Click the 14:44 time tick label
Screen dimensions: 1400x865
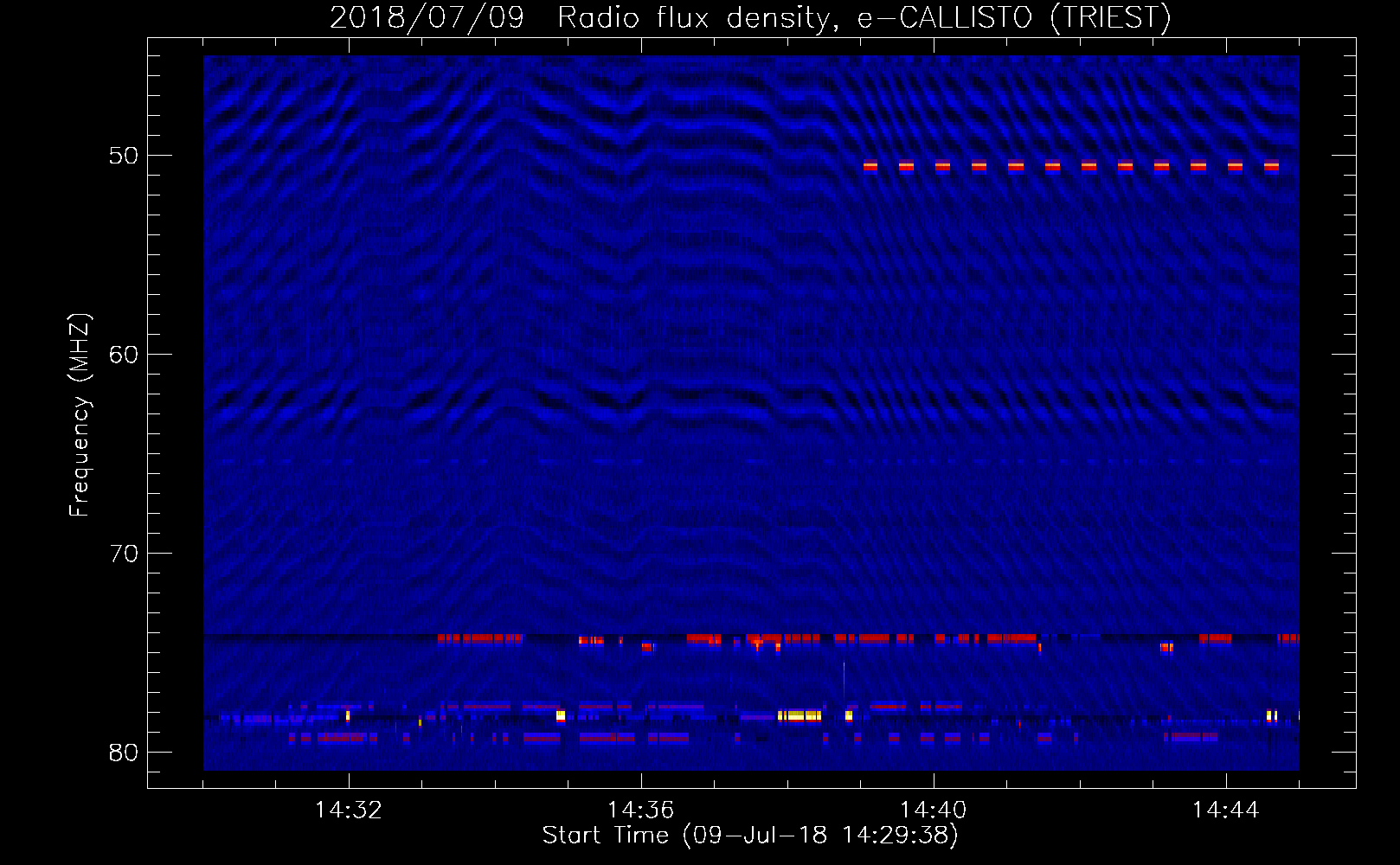click(1225, 810)
